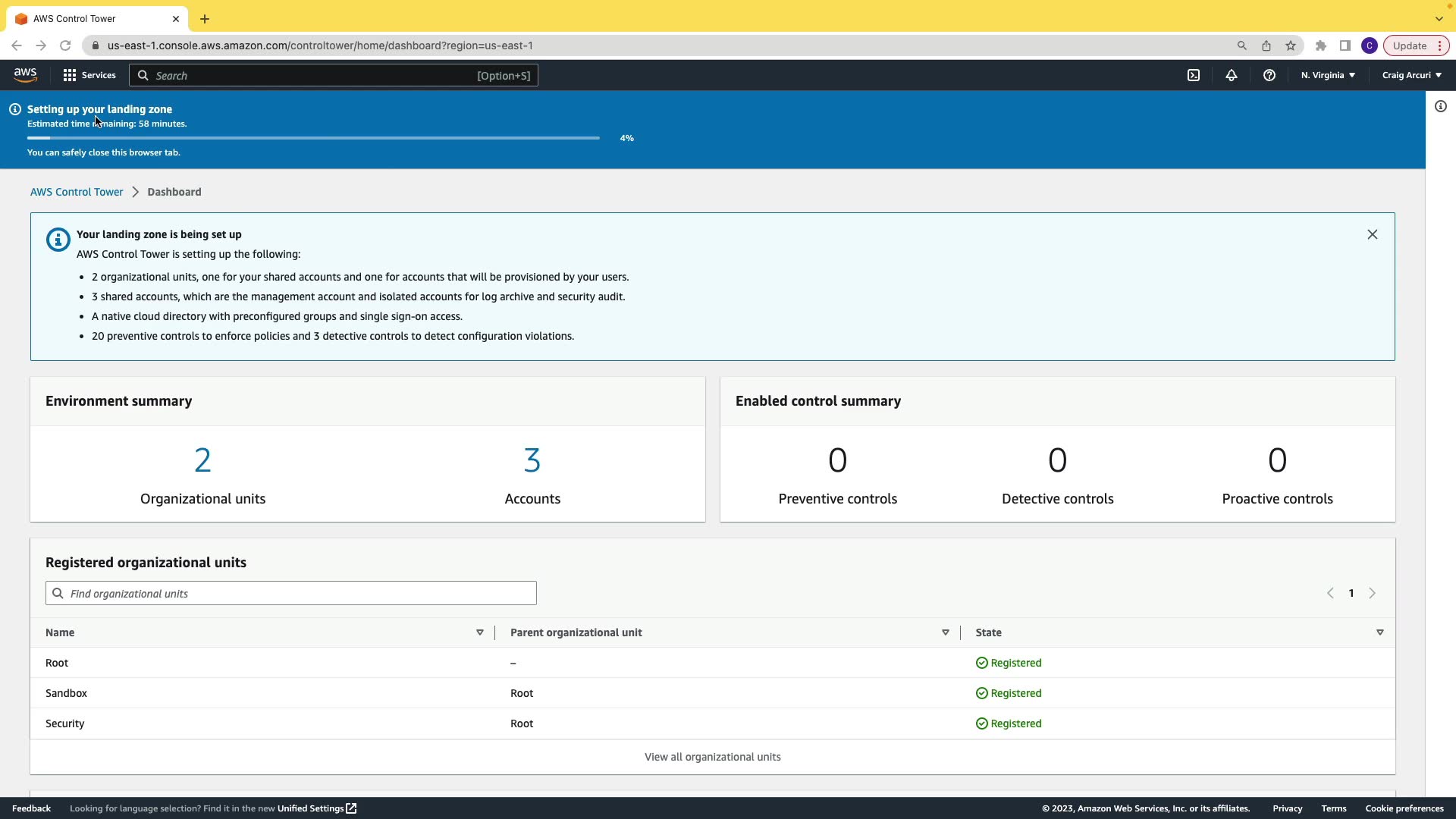Screen dimensions: 1456x819
Task: Click the AWS Control Tower breadcrumb link
Action: tap(77, 192)
